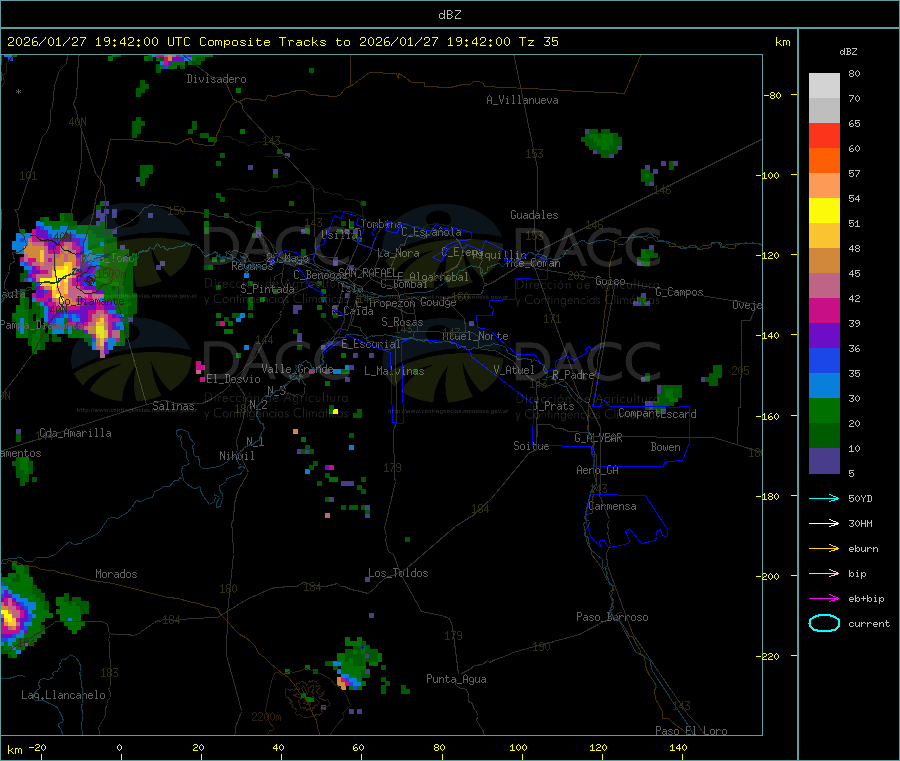Click the S_Pintada map label

267,289
